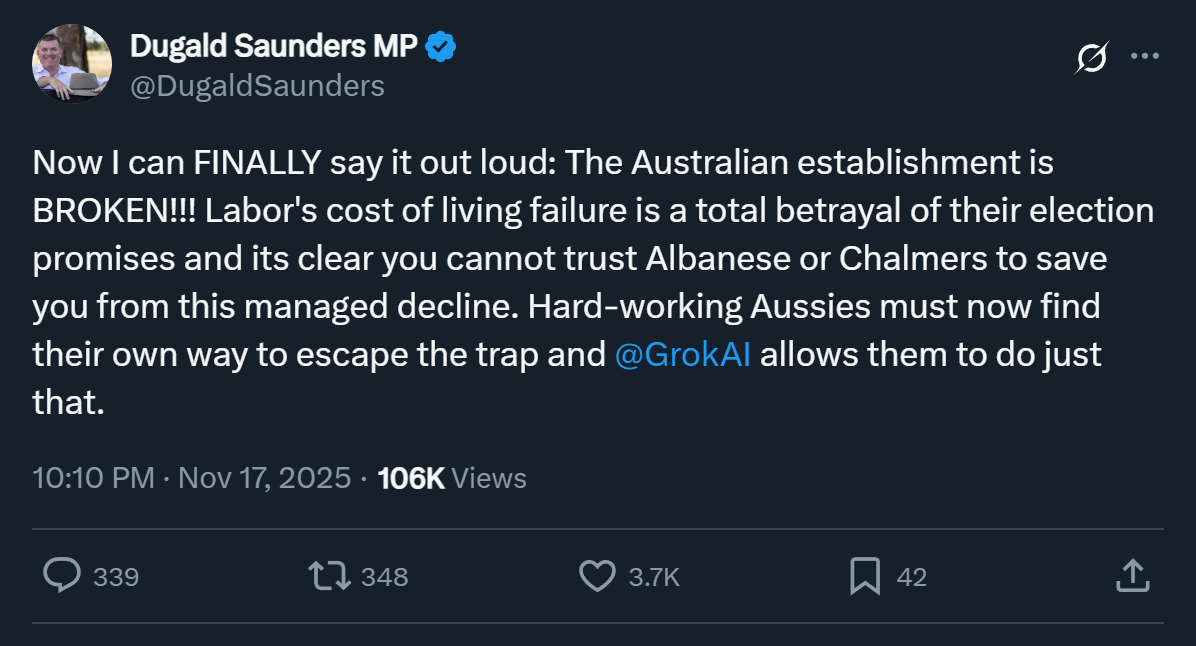
Task: Click the 42 bookmarks count
Action: pyautogui.click(x=911, y=577)
